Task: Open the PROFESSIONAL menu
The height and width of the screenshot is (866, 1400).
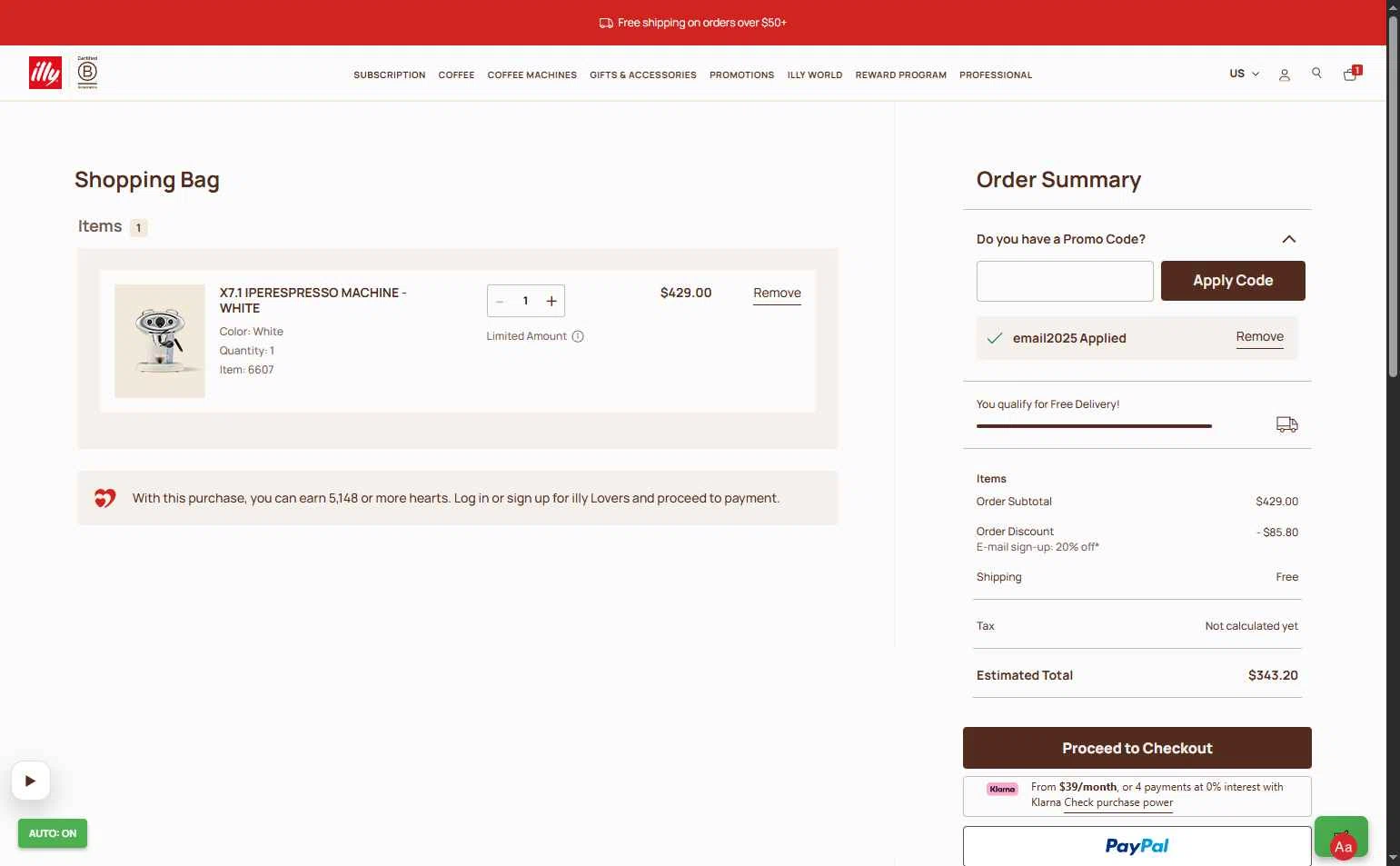Action: (x=996, y=75)
